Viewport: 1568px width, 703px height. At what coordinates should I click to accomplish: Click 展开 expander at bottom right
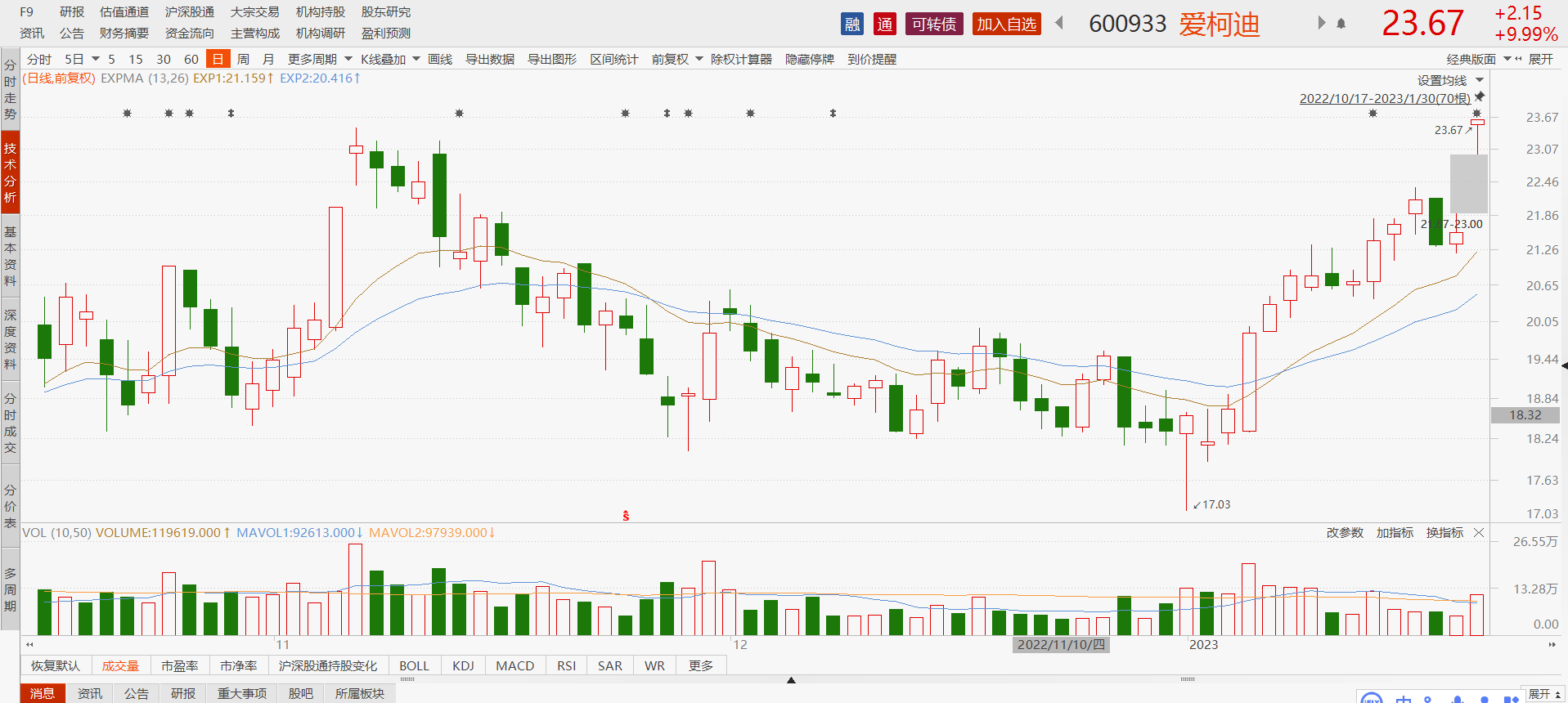click(x=1544, y=694)
